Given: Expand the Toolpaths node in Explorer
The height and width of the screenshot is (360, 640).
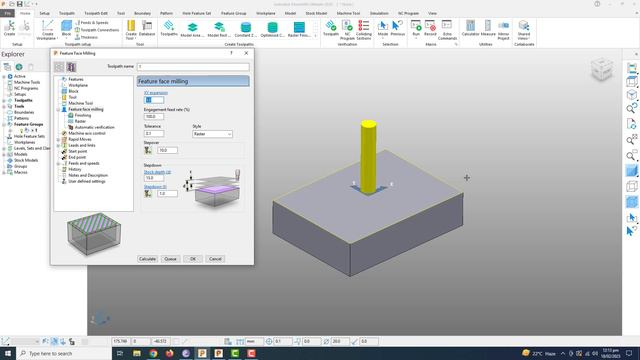Looking at the screenshot, I should click(4, 100).
